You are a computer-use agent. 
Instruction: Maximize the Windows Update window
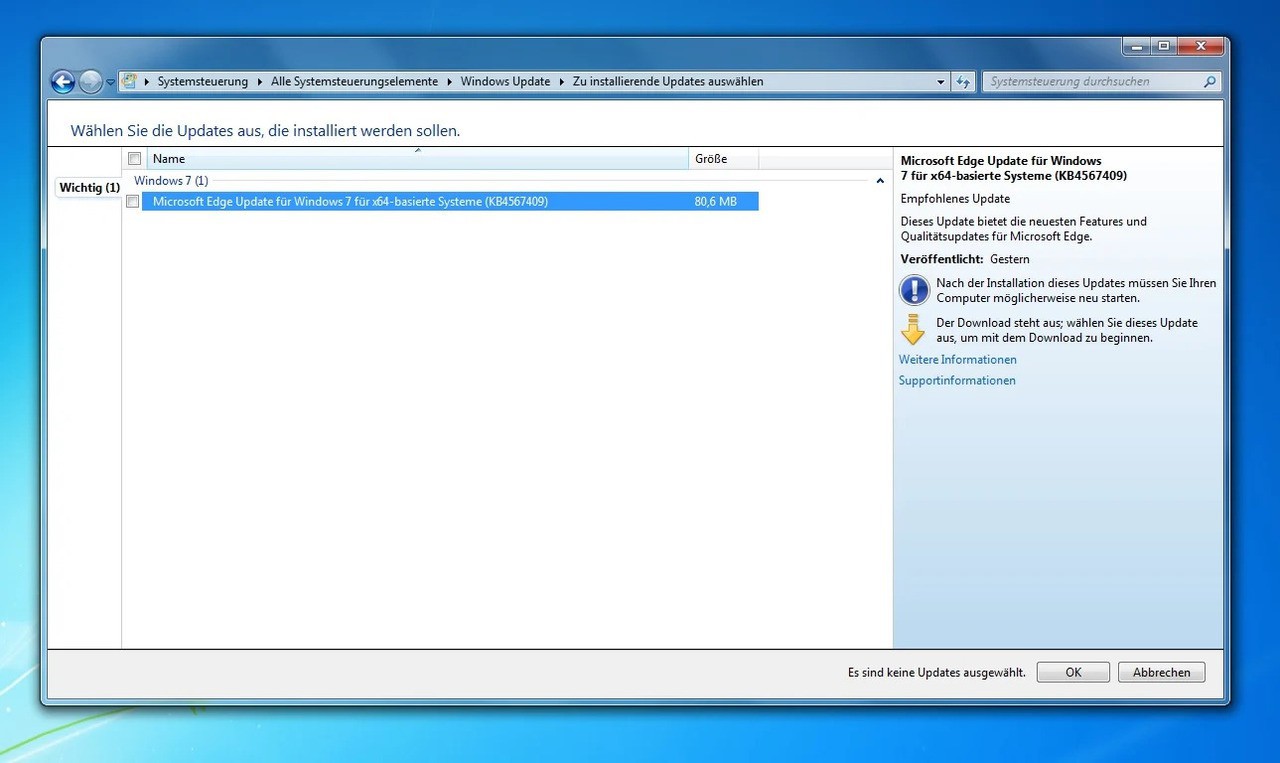click(1163, 46)
